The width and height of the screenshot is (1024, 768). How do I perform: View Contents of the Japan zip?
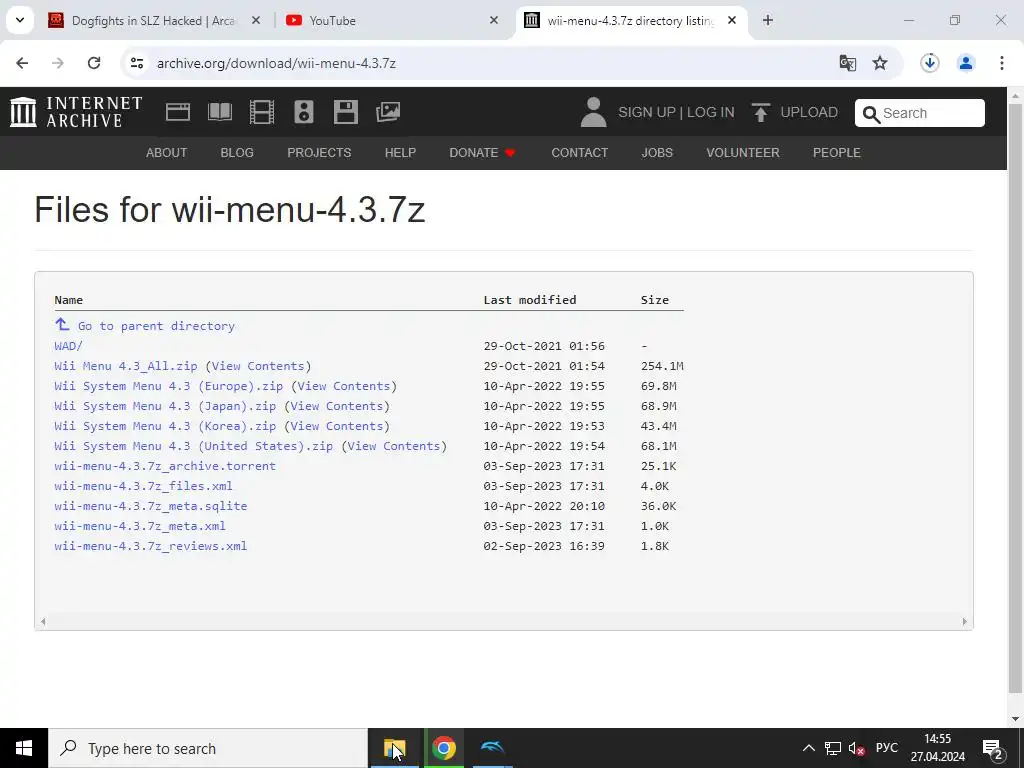tap(337, 406)
